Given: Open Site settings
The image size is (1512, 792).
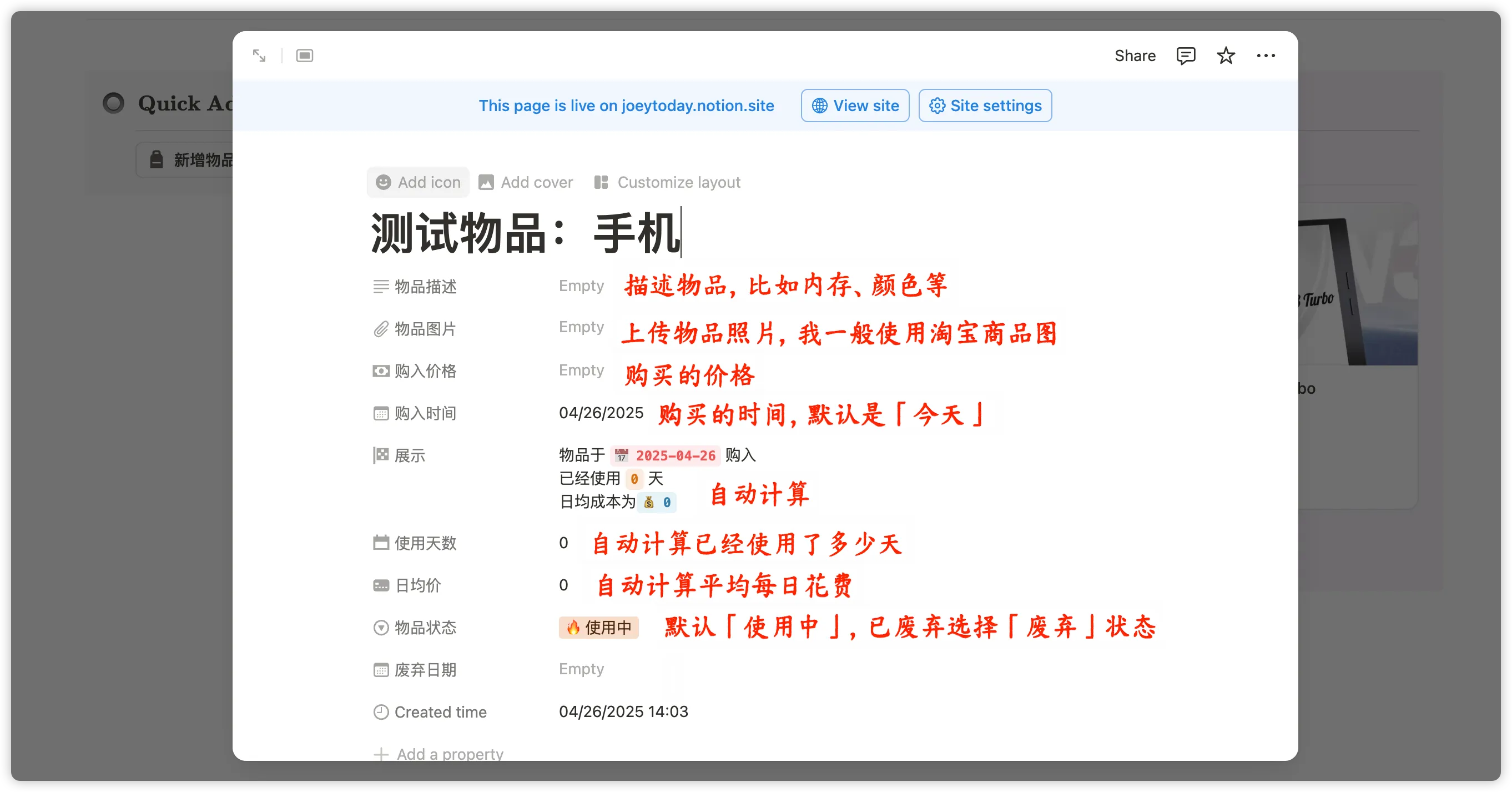Looking at the screenshot, I should click(x=985, y=106).
